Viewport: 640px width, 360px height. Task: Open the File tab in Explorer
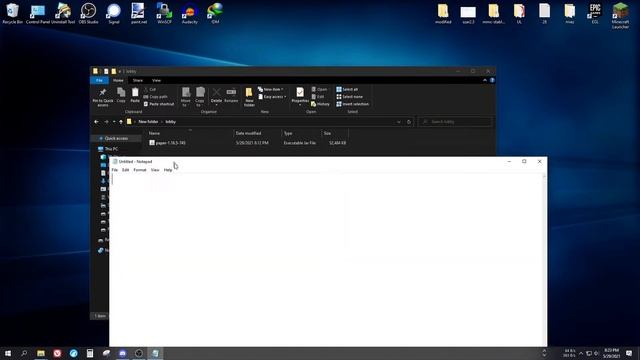(99, 80)
